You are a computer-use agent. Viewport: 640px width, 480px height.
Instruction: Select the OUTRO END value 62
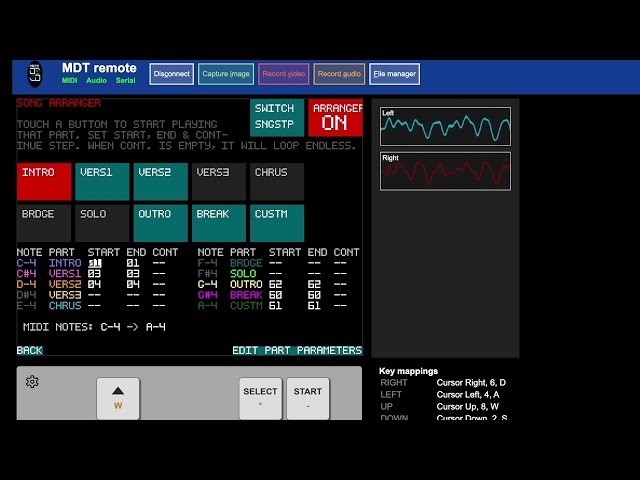[314, 284]
